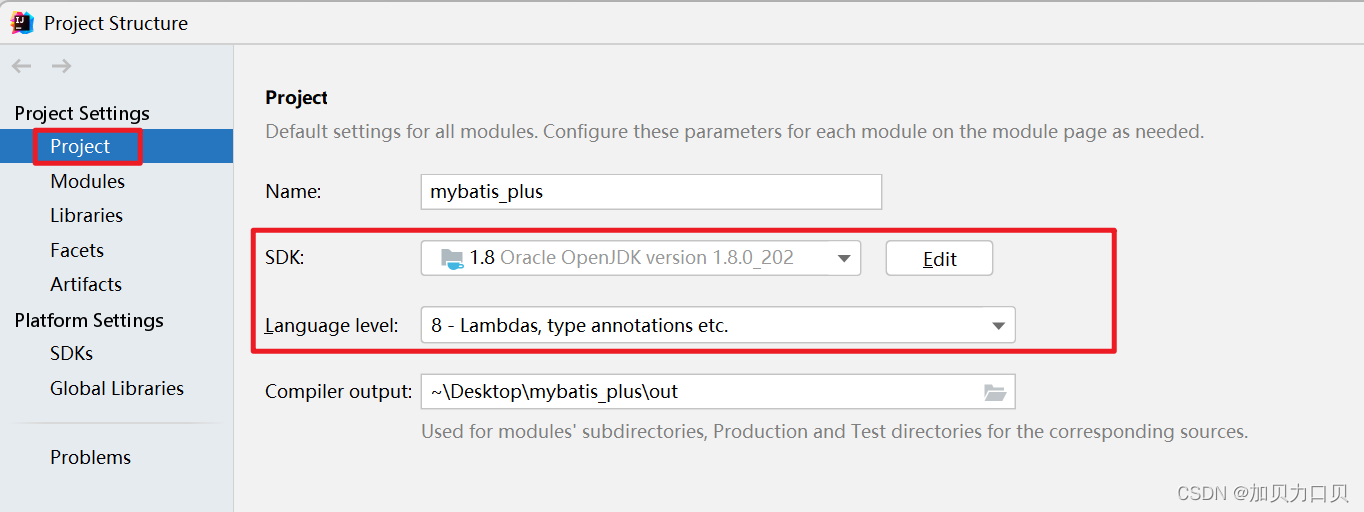This screenshot has width=1364, height=512.
Task: Expand the Language level dropdown arrow
Action: coord(998,326)
